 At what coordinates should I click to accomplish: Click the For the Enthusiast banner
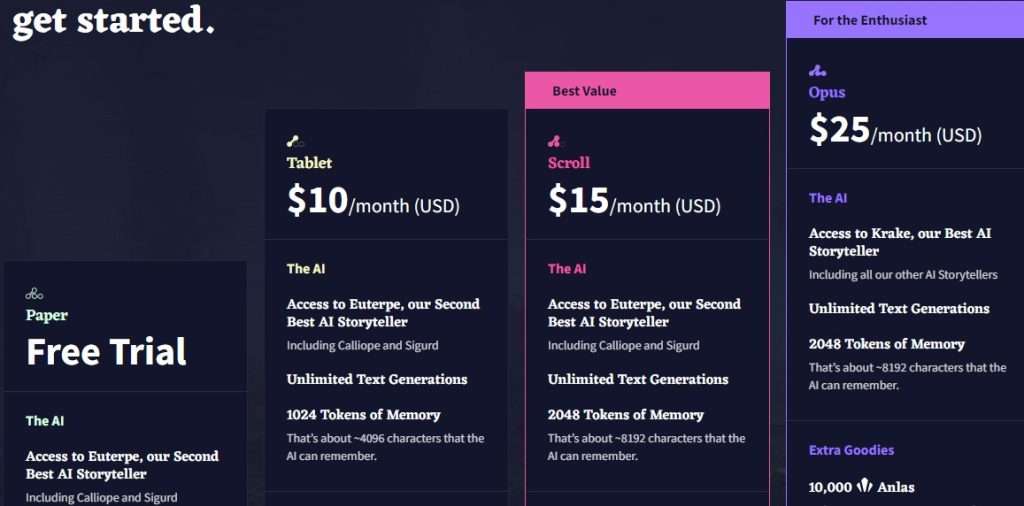[x=905, y=20]
